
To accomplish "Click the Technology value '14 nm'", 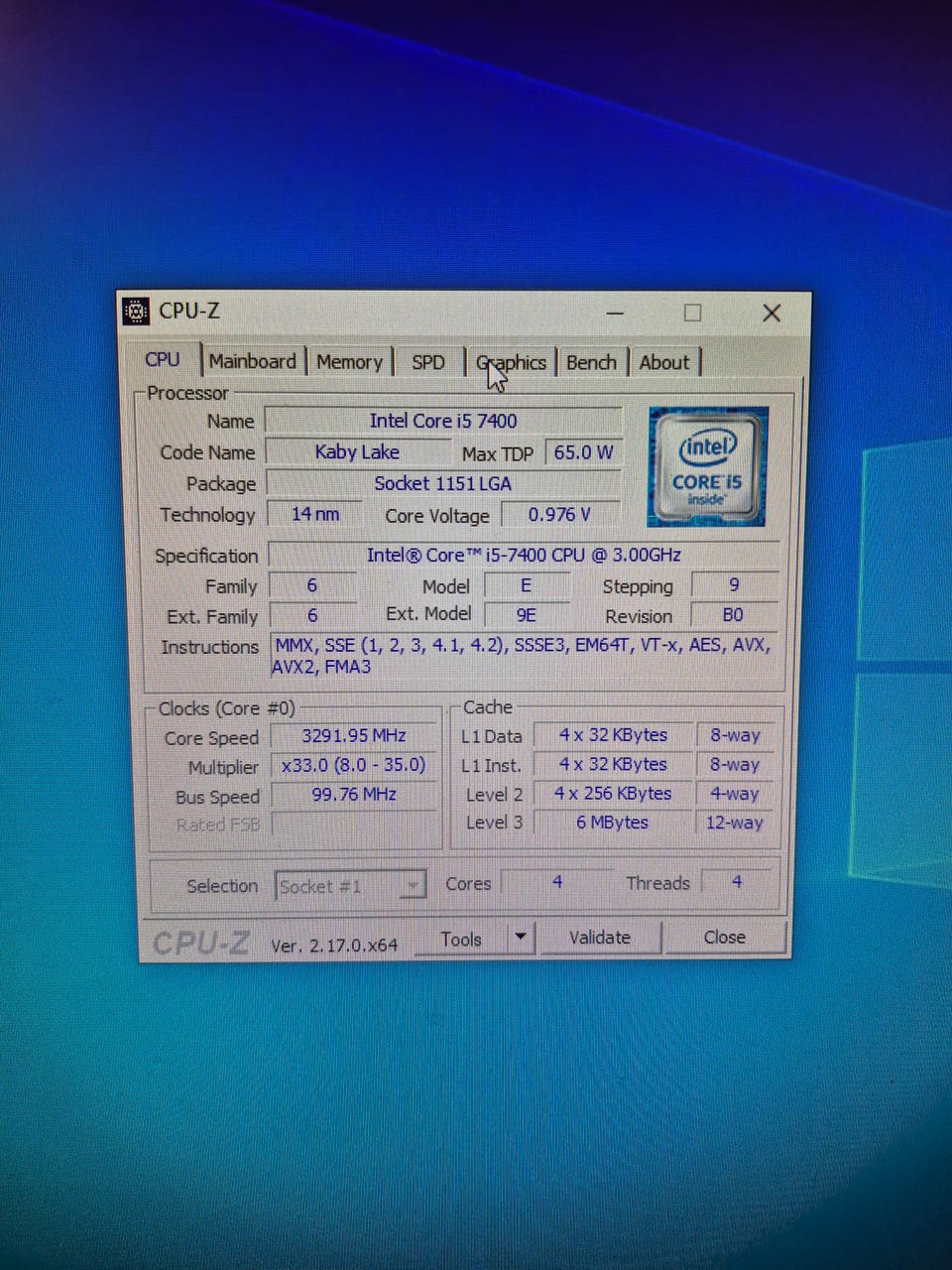I will point(314,514).
